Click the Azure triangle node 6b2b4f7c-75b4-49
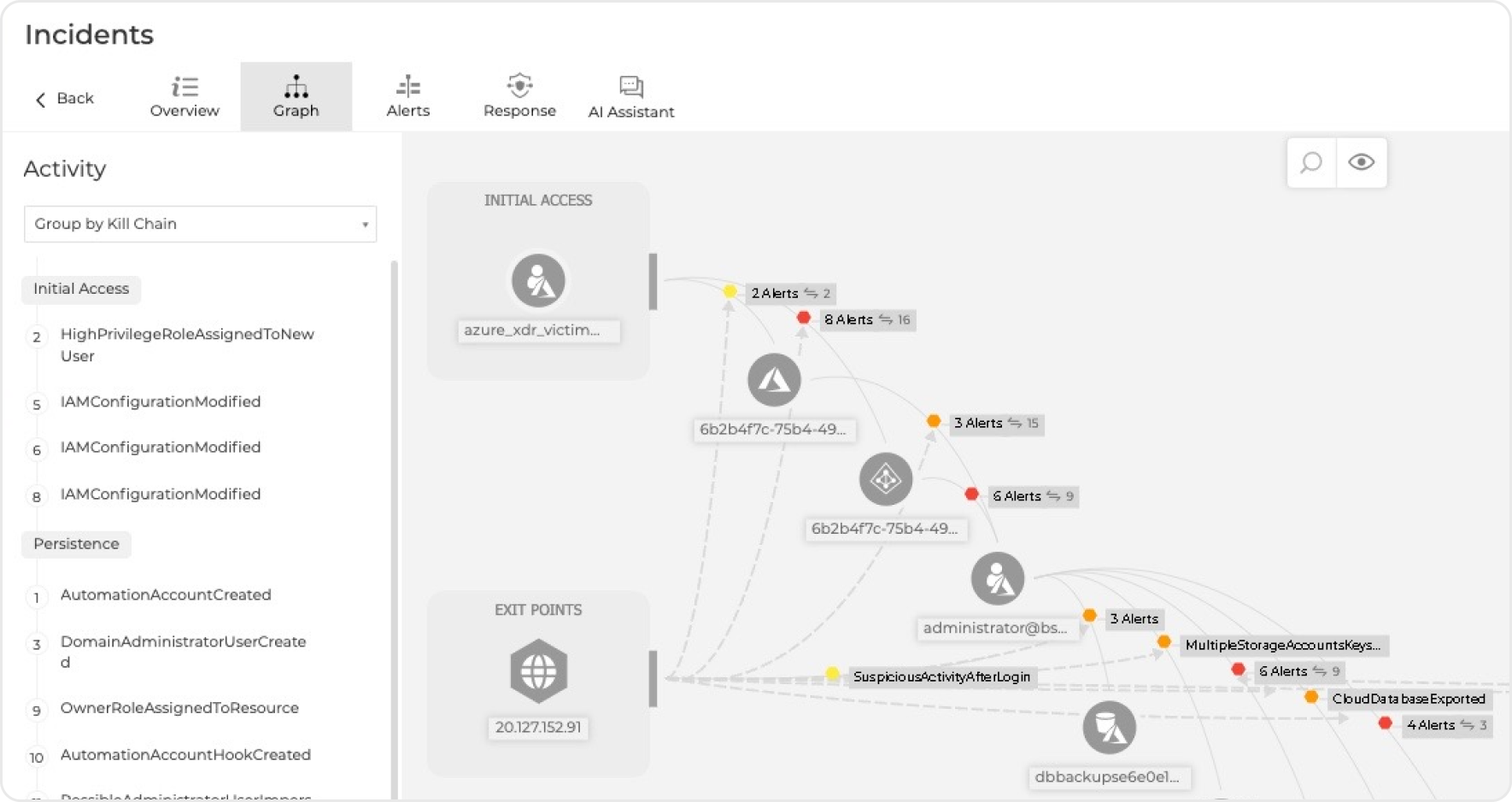 774,380
